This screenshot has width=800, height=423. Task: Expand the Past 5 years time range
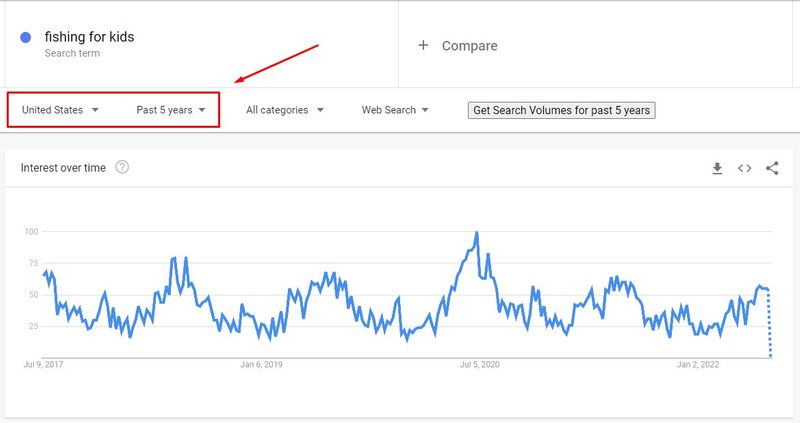170,110
